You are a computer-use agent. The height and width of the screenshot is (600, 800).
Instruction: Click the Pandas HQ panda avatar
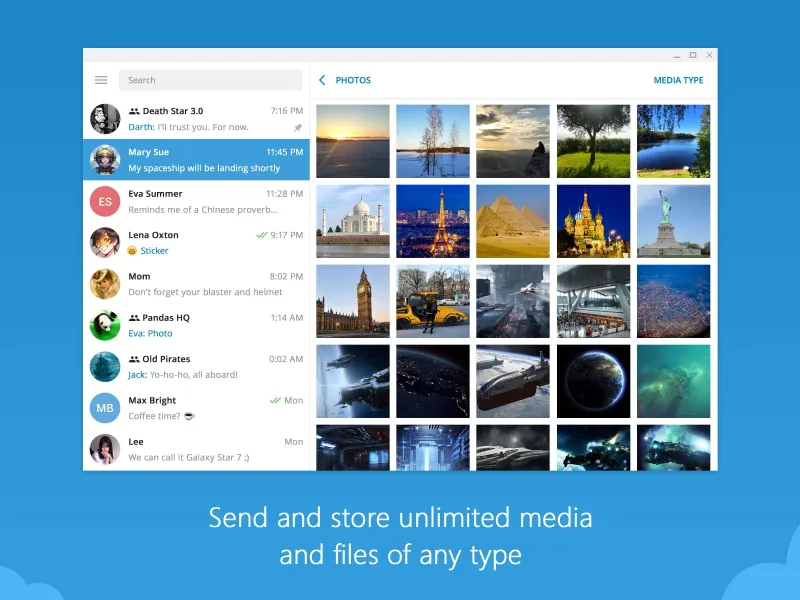click(x=105, y=325)
